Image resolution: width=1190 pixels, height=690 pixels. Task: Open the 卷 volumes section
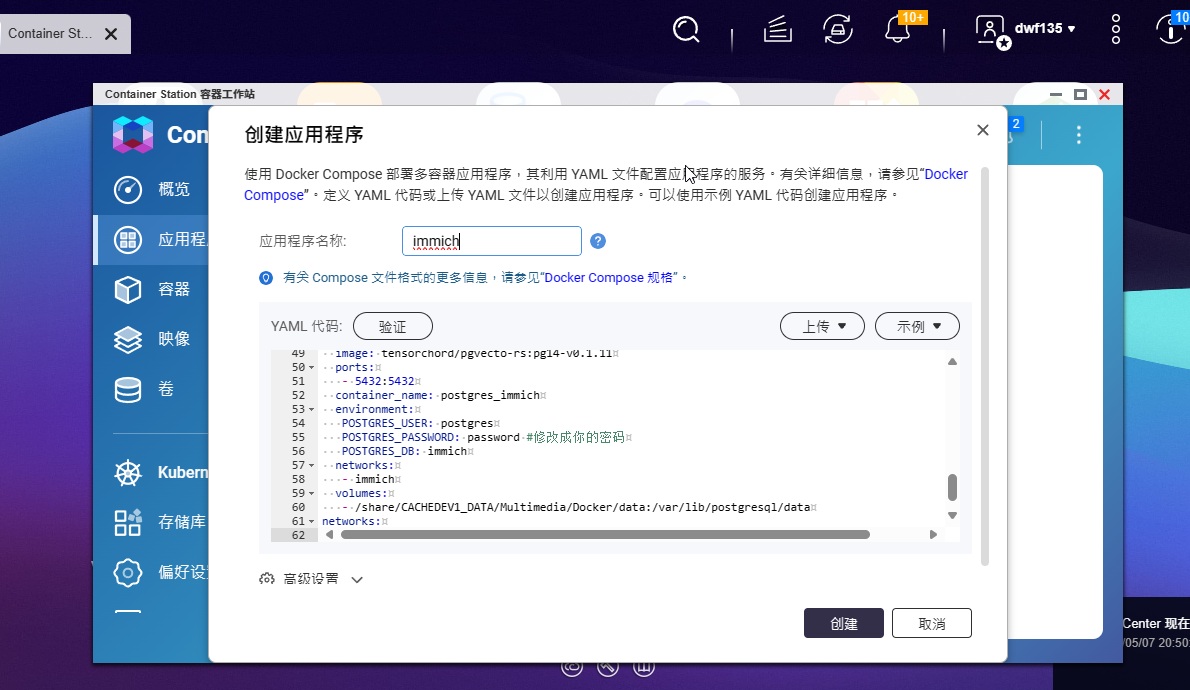coord(144,389)
